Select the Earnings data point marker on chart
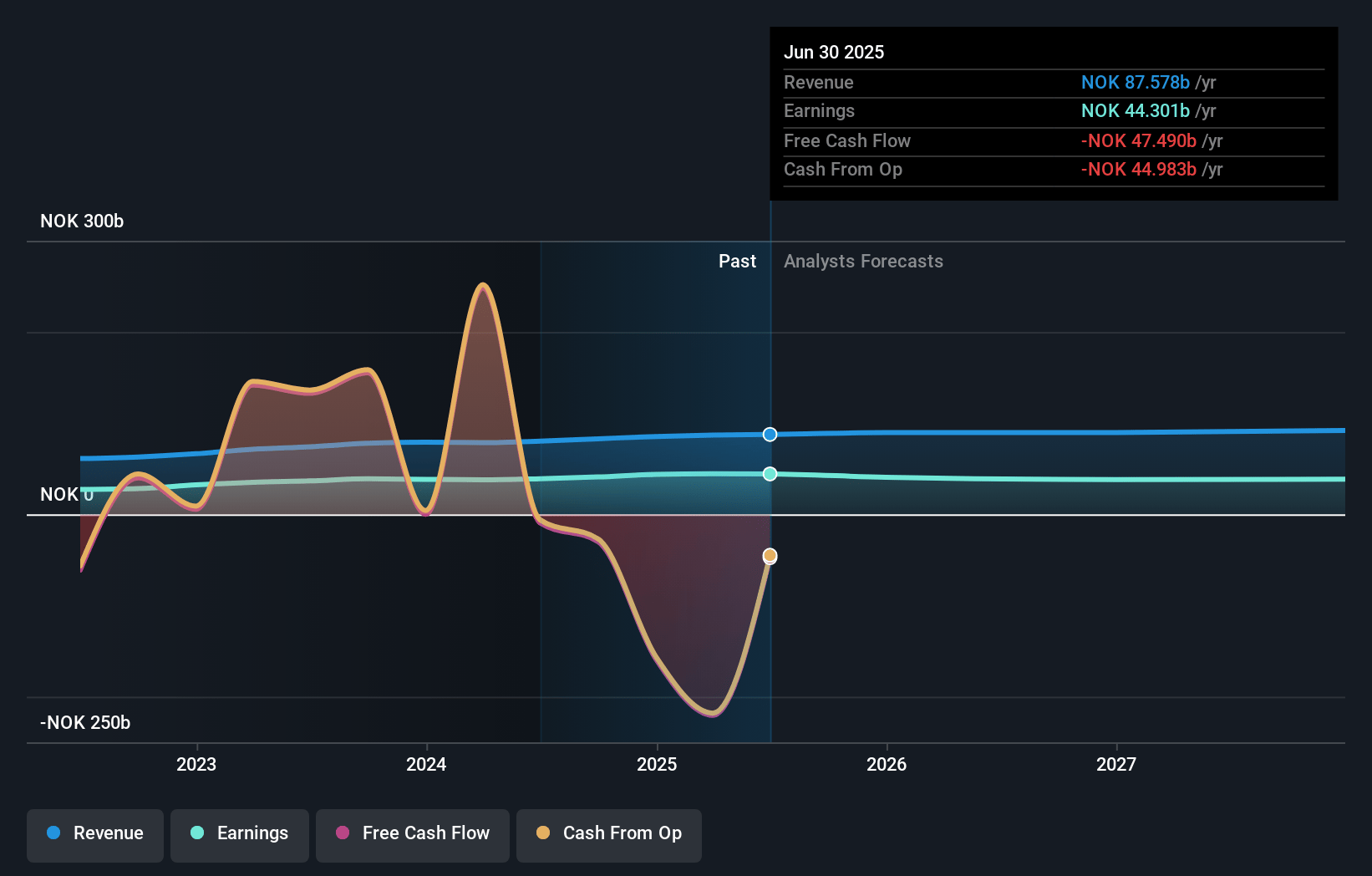This screenshot has width=1372, height=876. pos(770,474)
